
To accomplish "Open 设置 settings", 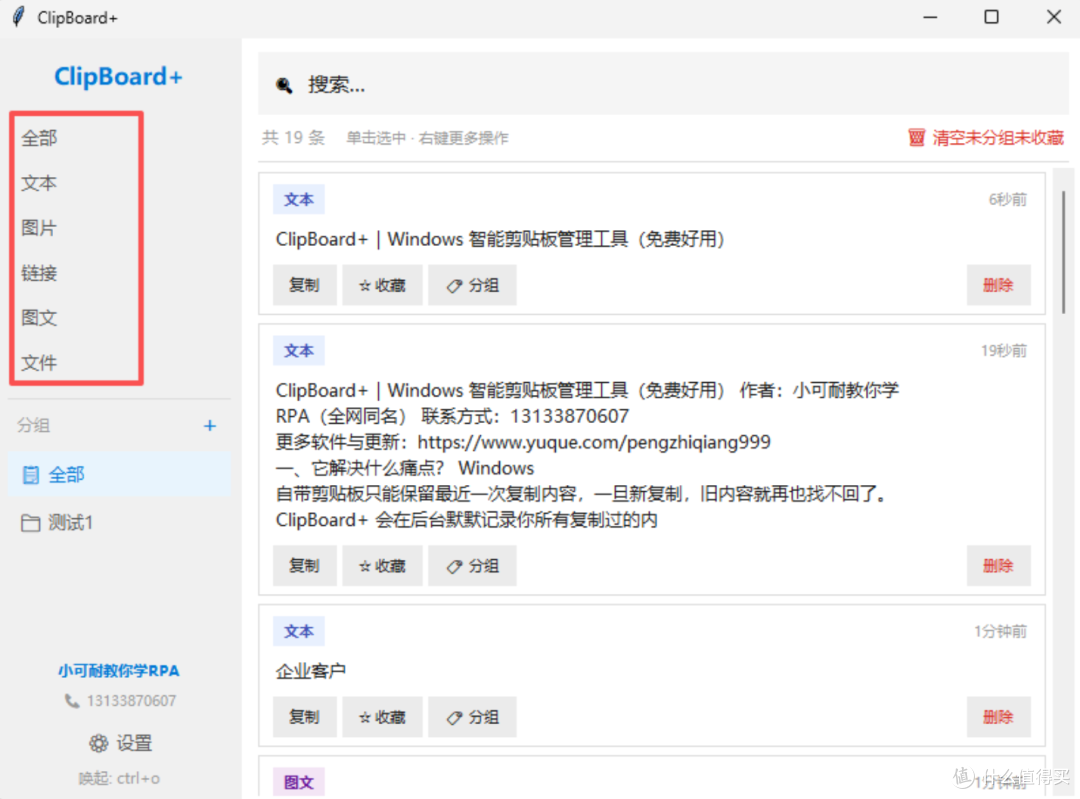I will pyautogui.click(x=121, y=743).
